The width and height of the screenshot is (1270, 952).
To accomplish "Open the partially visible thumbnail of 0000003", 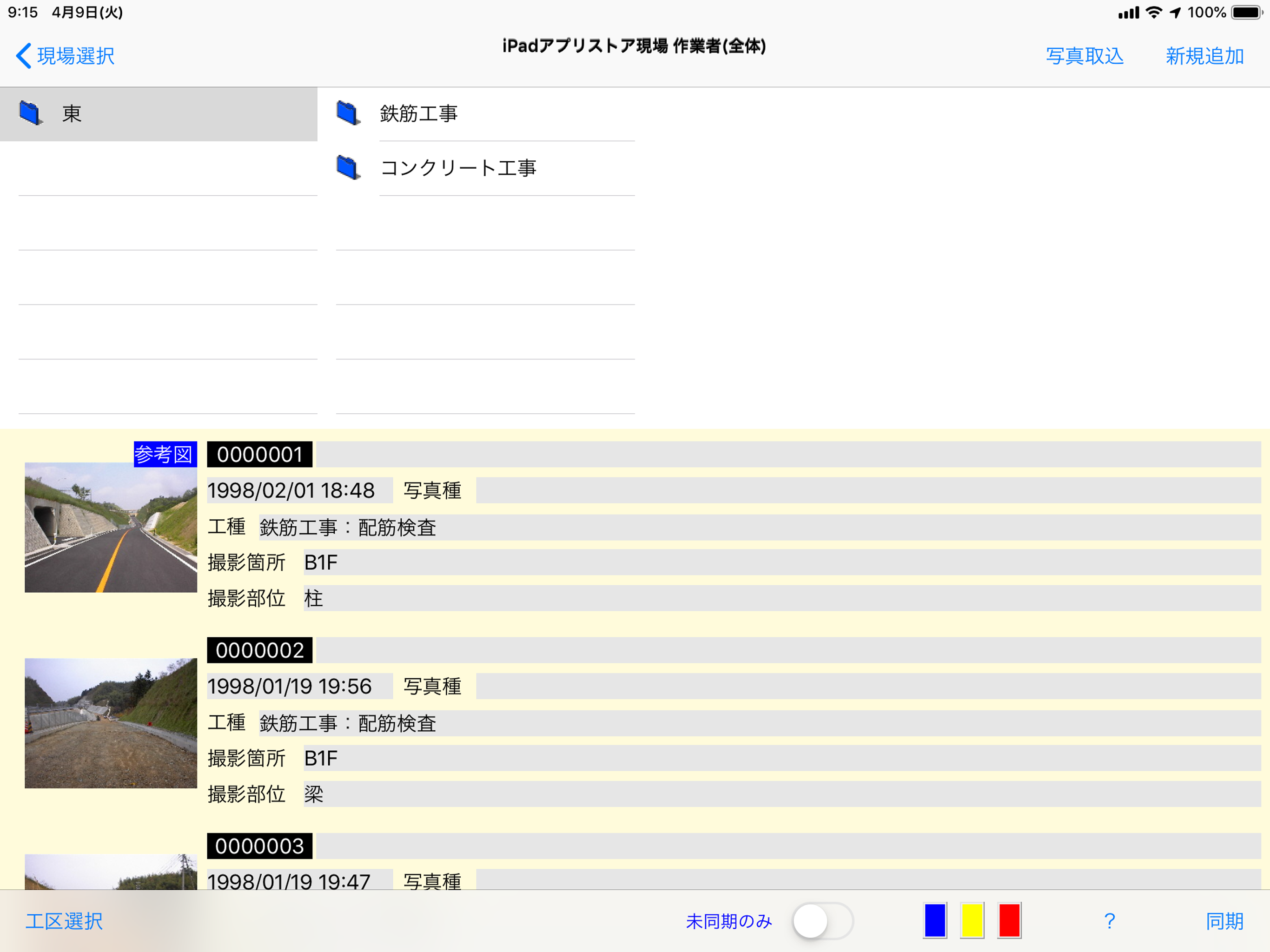I will coord(111,872).
